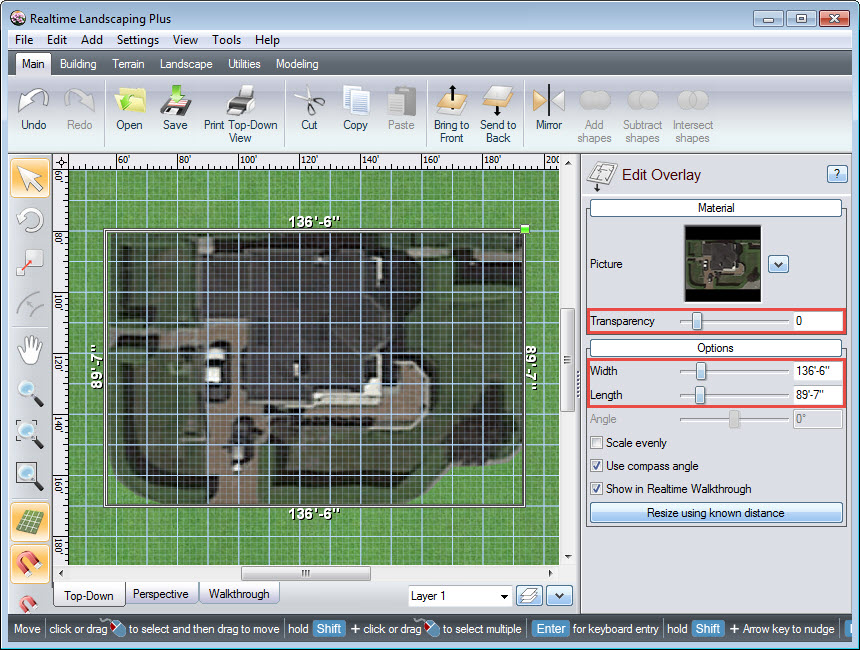Click the canvas scroll-down arrow
The width and height of the screenshot is (860, 650).
[x=568, y=557]
